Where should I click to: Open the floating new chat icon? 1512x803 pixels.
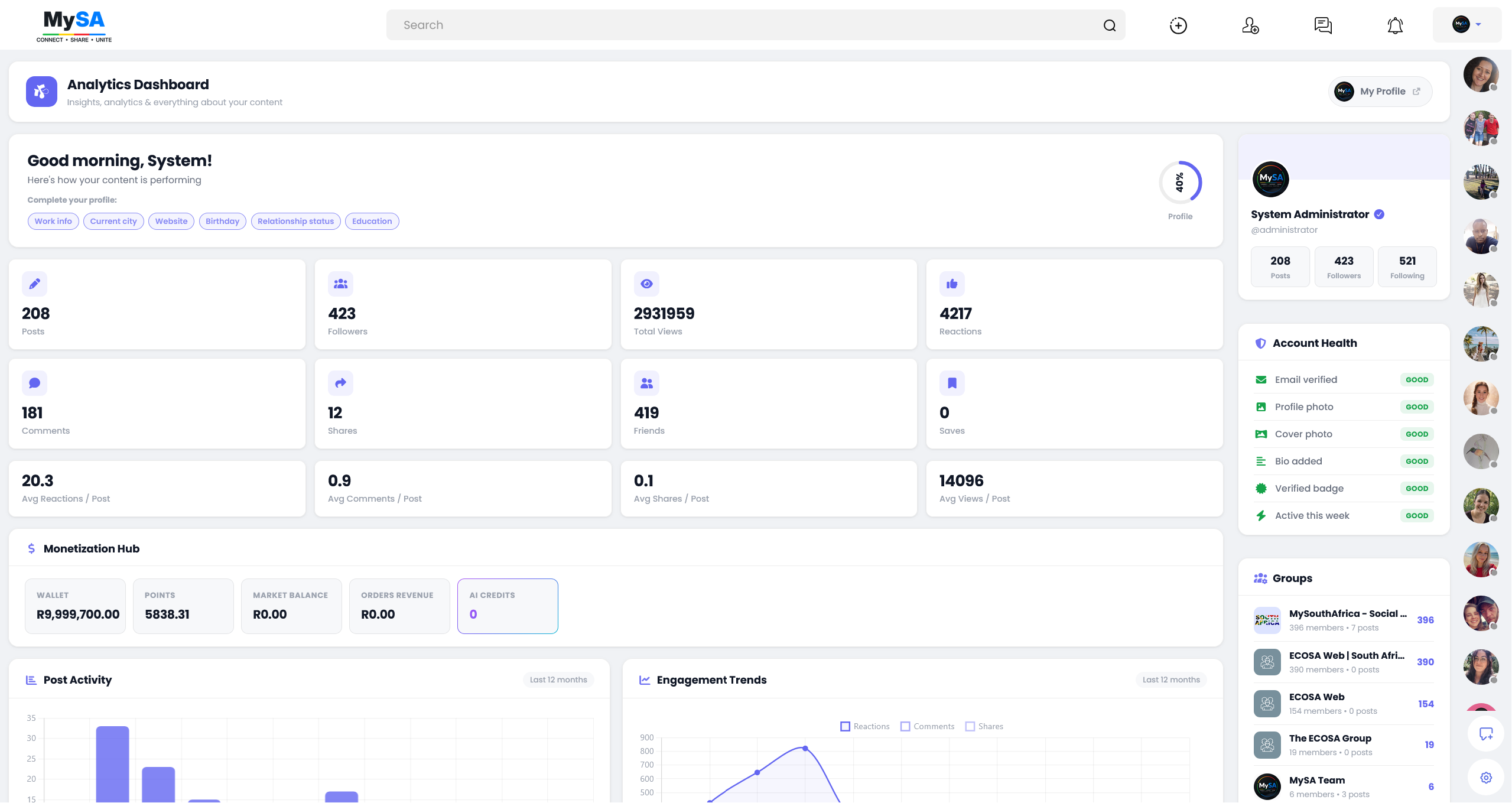click(1485, 734)
